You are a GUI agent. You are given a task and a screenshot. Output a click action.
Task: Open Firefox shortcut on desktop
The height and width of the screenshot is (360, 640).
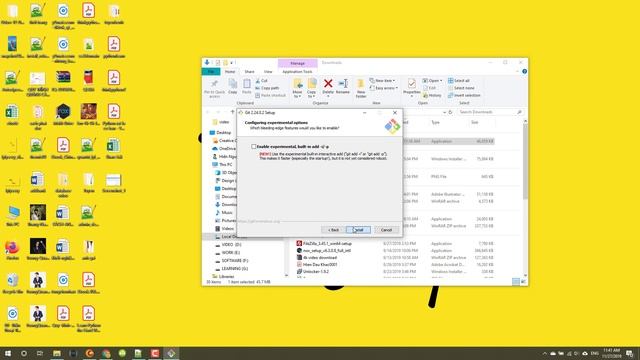tap(13, 250)
